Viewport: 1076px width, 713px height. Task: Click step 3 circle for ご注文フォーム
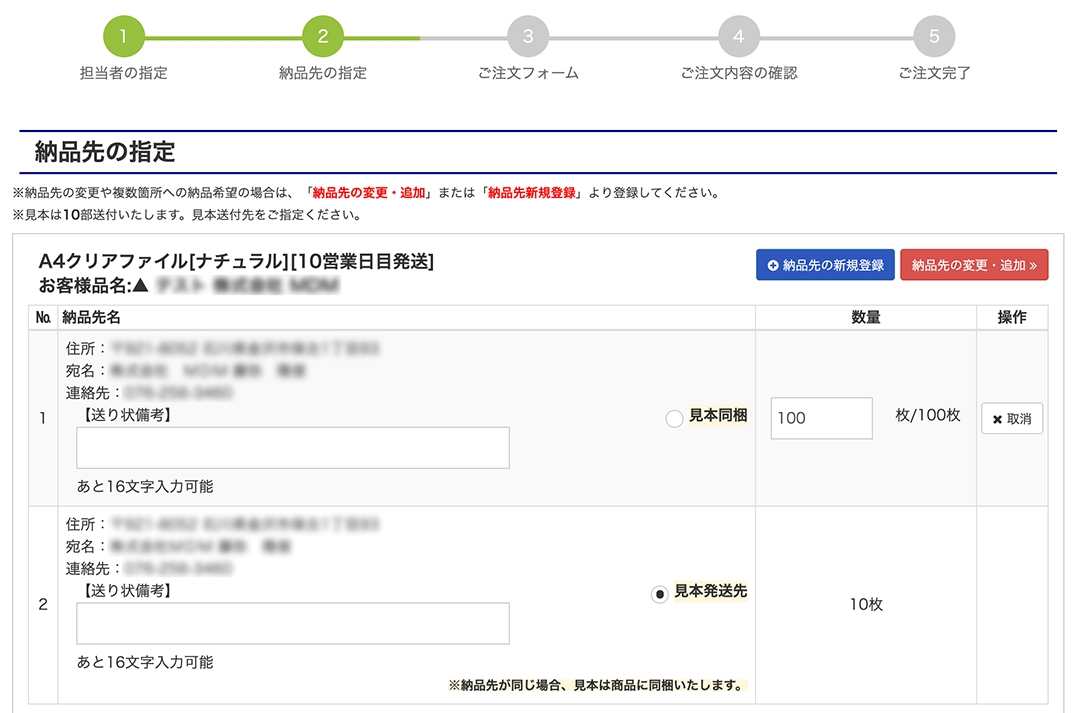click(x=528, y=37)
